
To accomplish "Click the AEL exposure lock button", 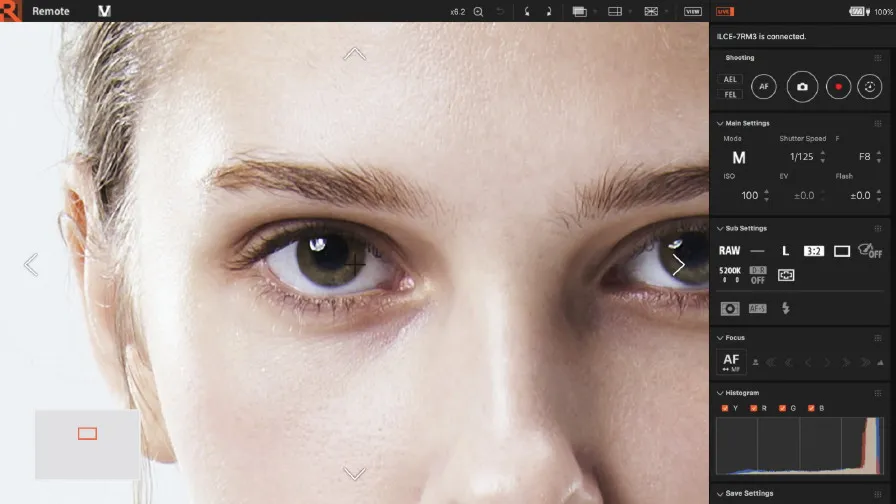I will (x=730, y=79).
